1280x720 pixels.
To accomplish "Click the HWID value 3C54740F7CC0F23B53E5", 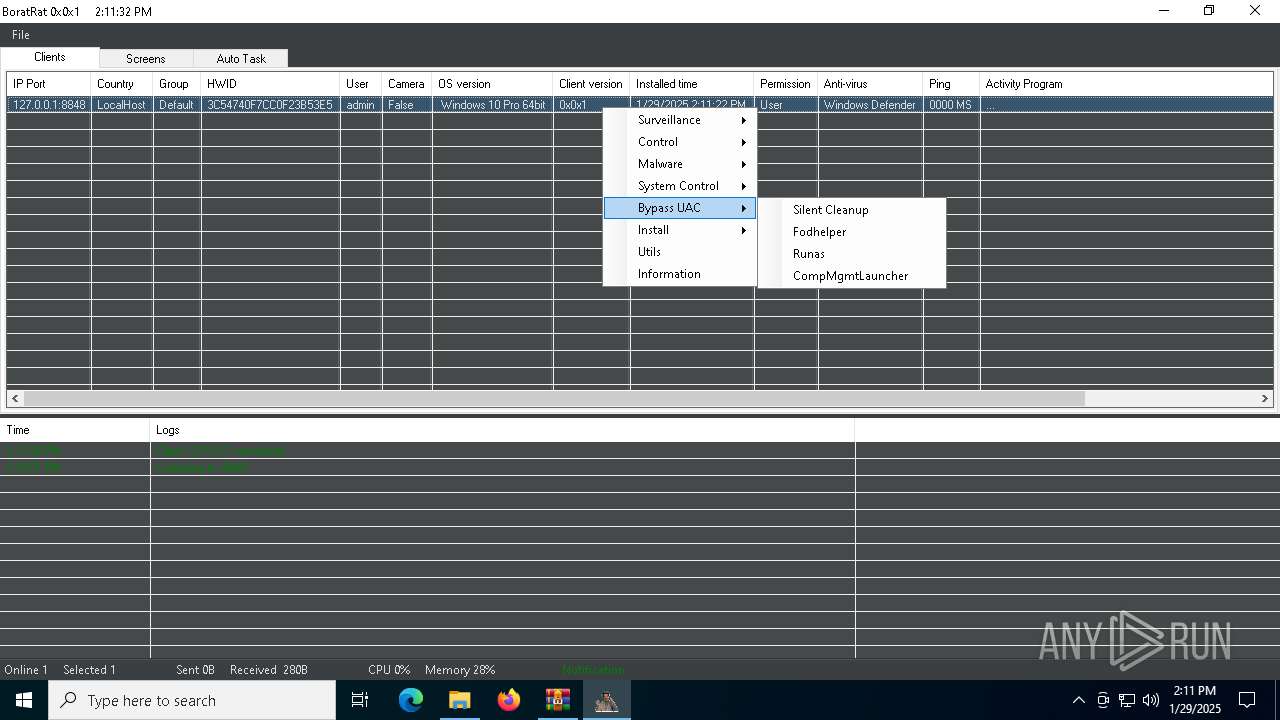I will pos(271,105).
